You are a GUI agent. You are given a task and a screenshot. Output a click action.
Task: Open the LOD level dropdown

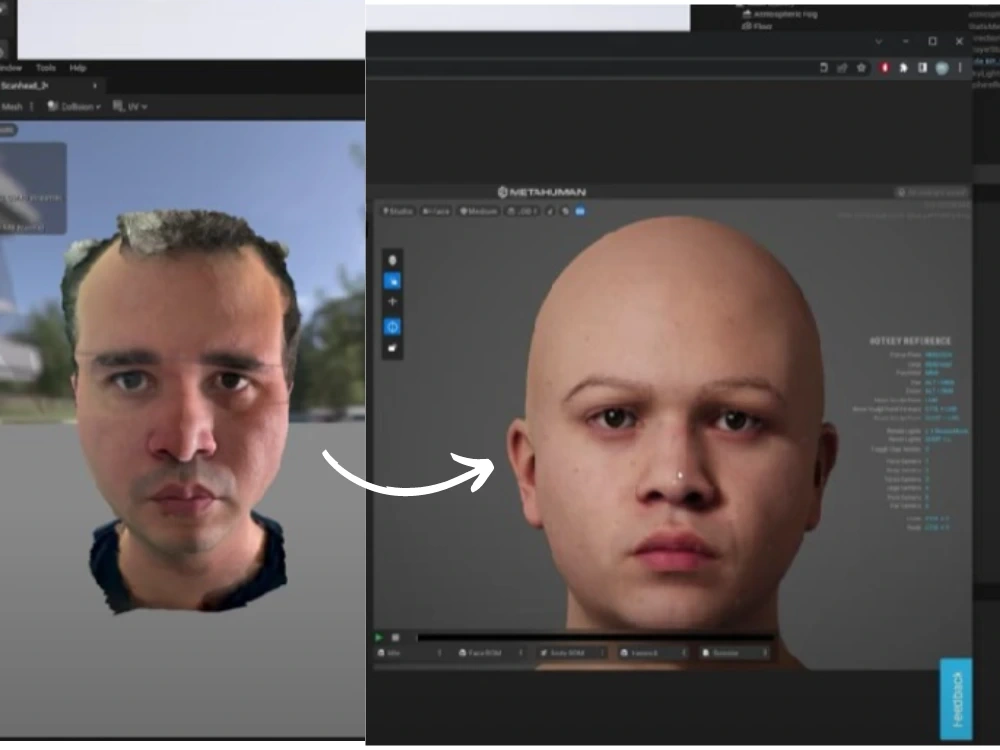pyautogui.click(x=522, y=211)
